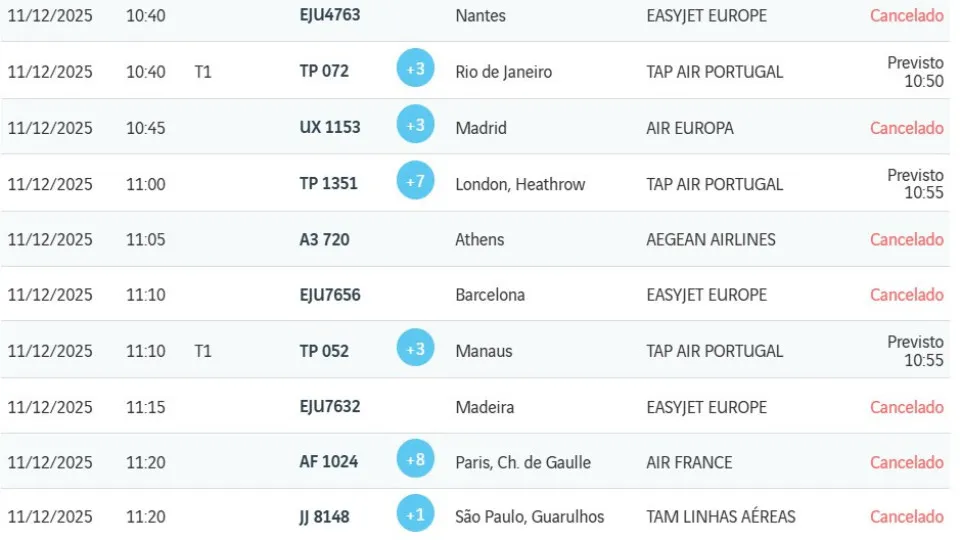The height and width of the screenshot is (540, 960).
Task: Show the +8 codeshares for AF 1024
Action: click(415, 459)
